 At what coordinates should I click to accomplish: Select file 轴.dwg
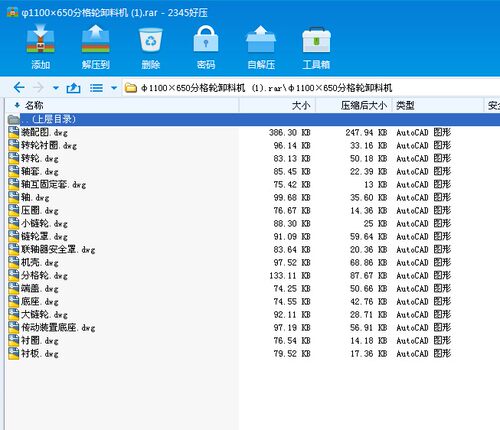click(35, 198)
